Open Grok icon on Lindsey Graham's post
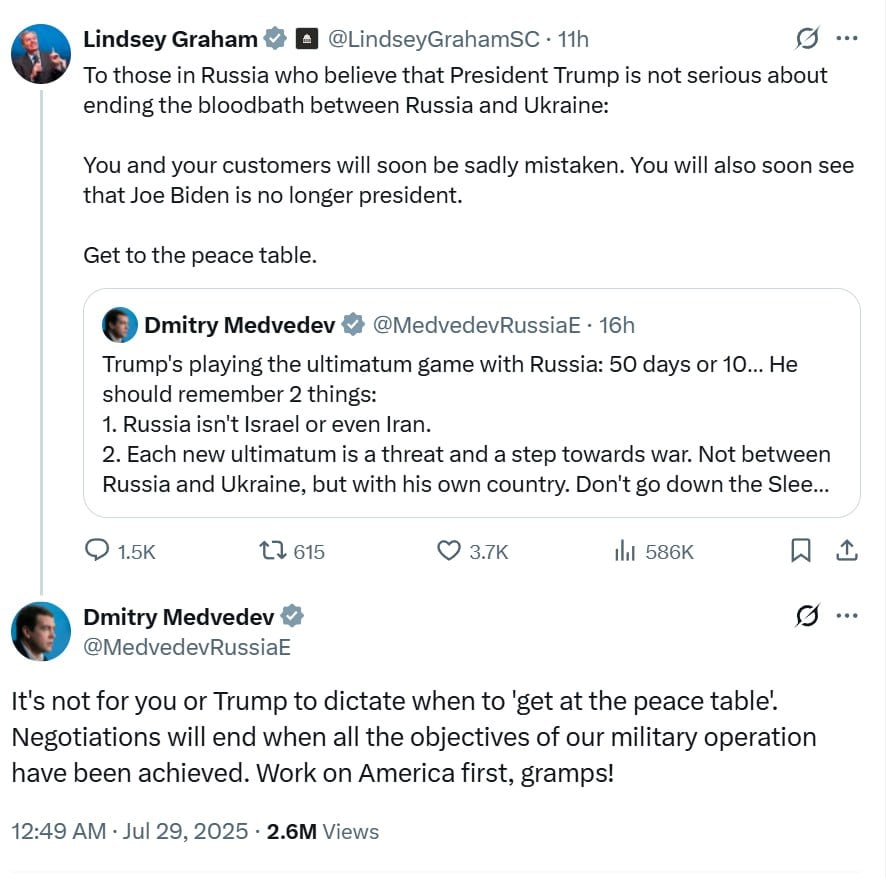The height and width of the screenshot is (878, 895). pos(807,39)
